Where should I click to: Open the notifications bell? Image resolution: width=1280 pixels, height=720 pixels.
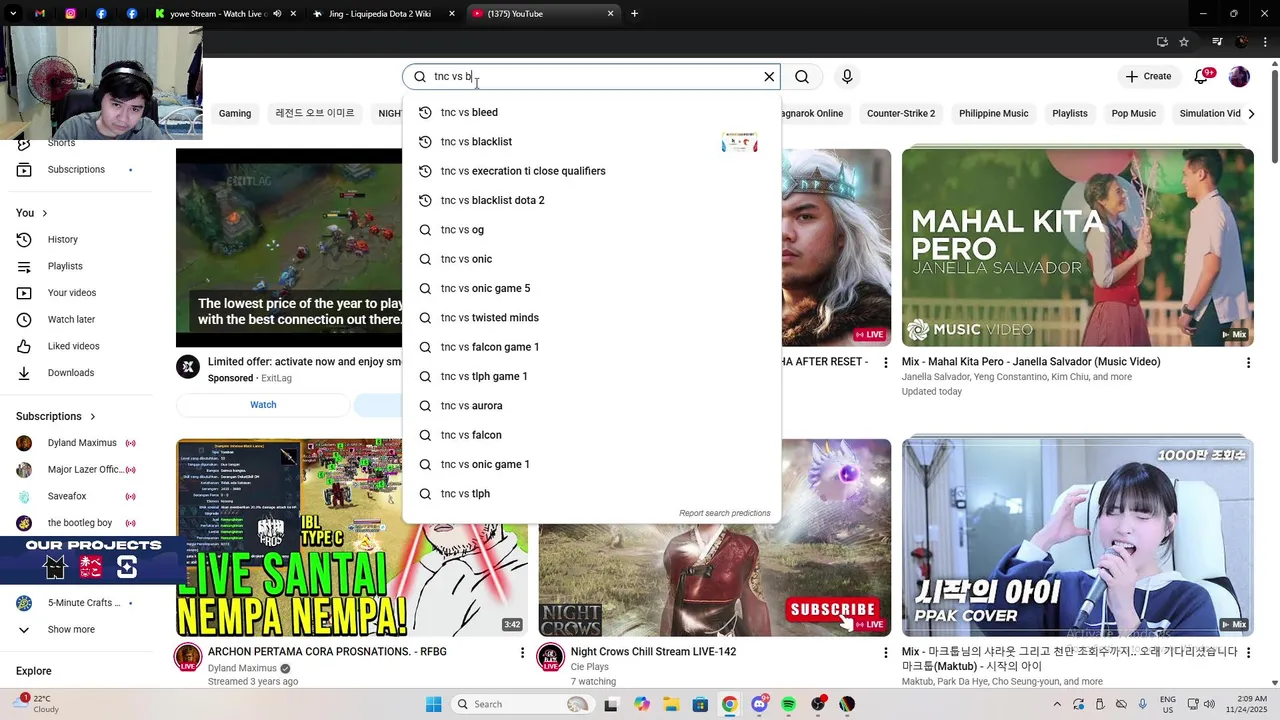[1202, 77]
